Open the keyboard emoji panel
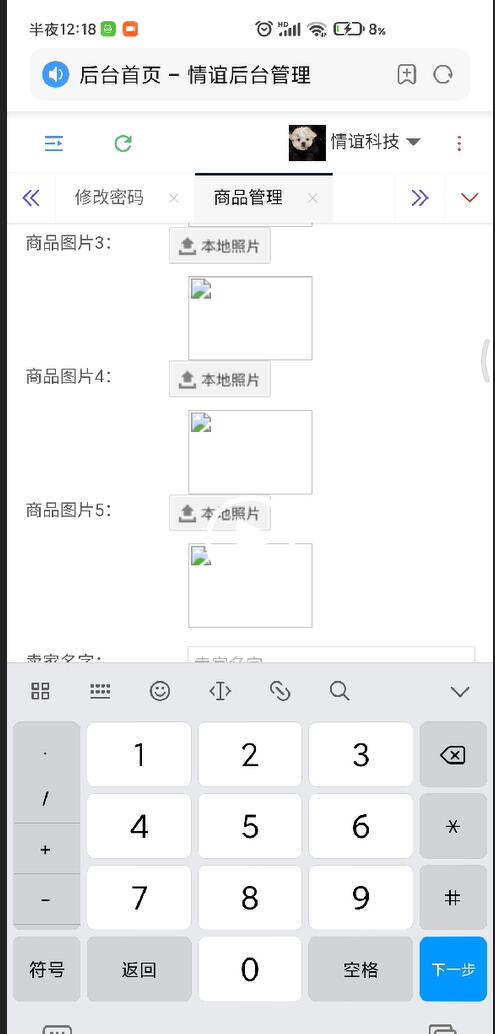This screenshot has height=1034, width=495. (160, 690)
